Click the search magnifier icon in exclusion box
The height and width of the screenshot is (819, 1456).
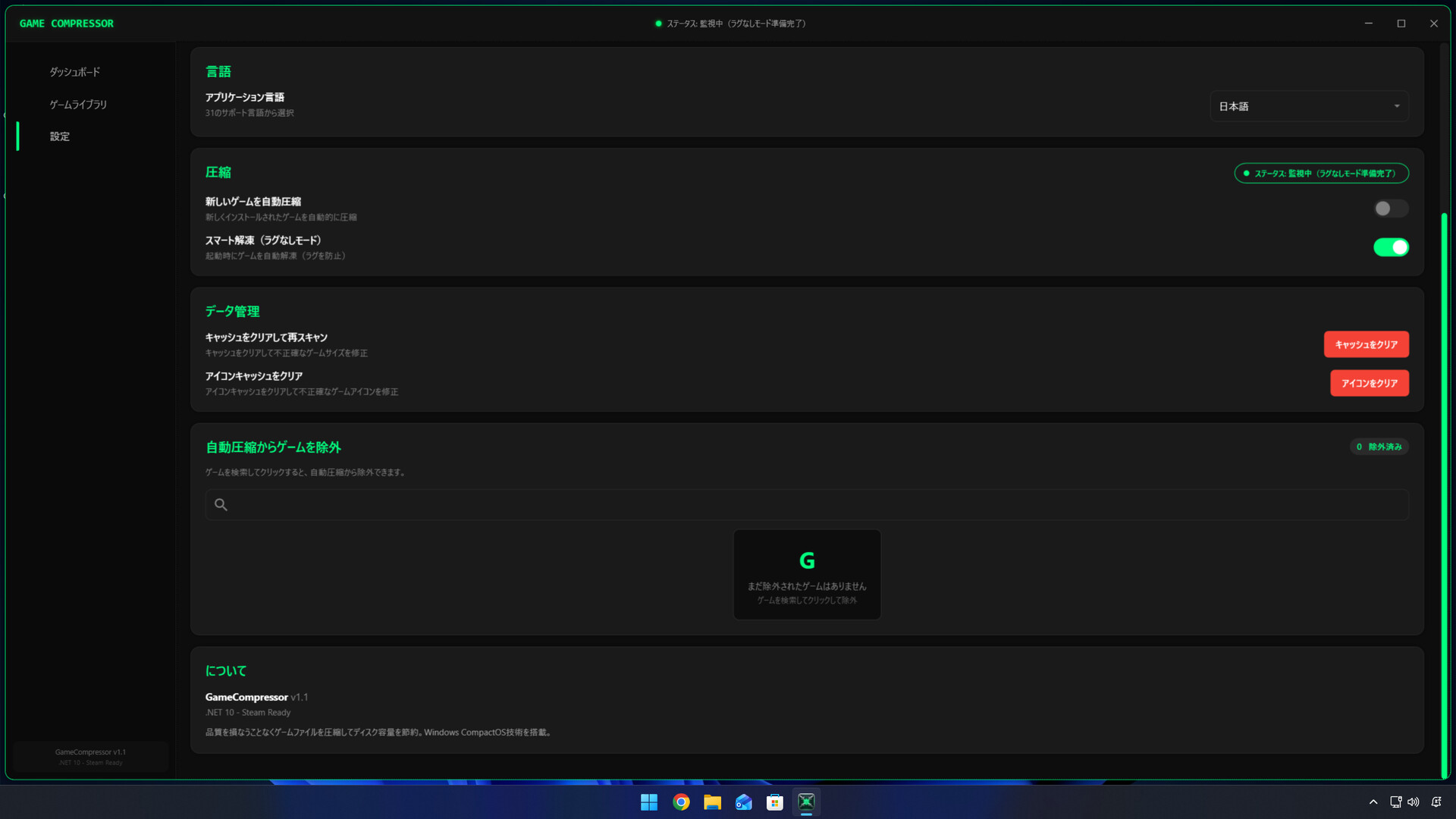pyautogui.click(x=221, y=504)
